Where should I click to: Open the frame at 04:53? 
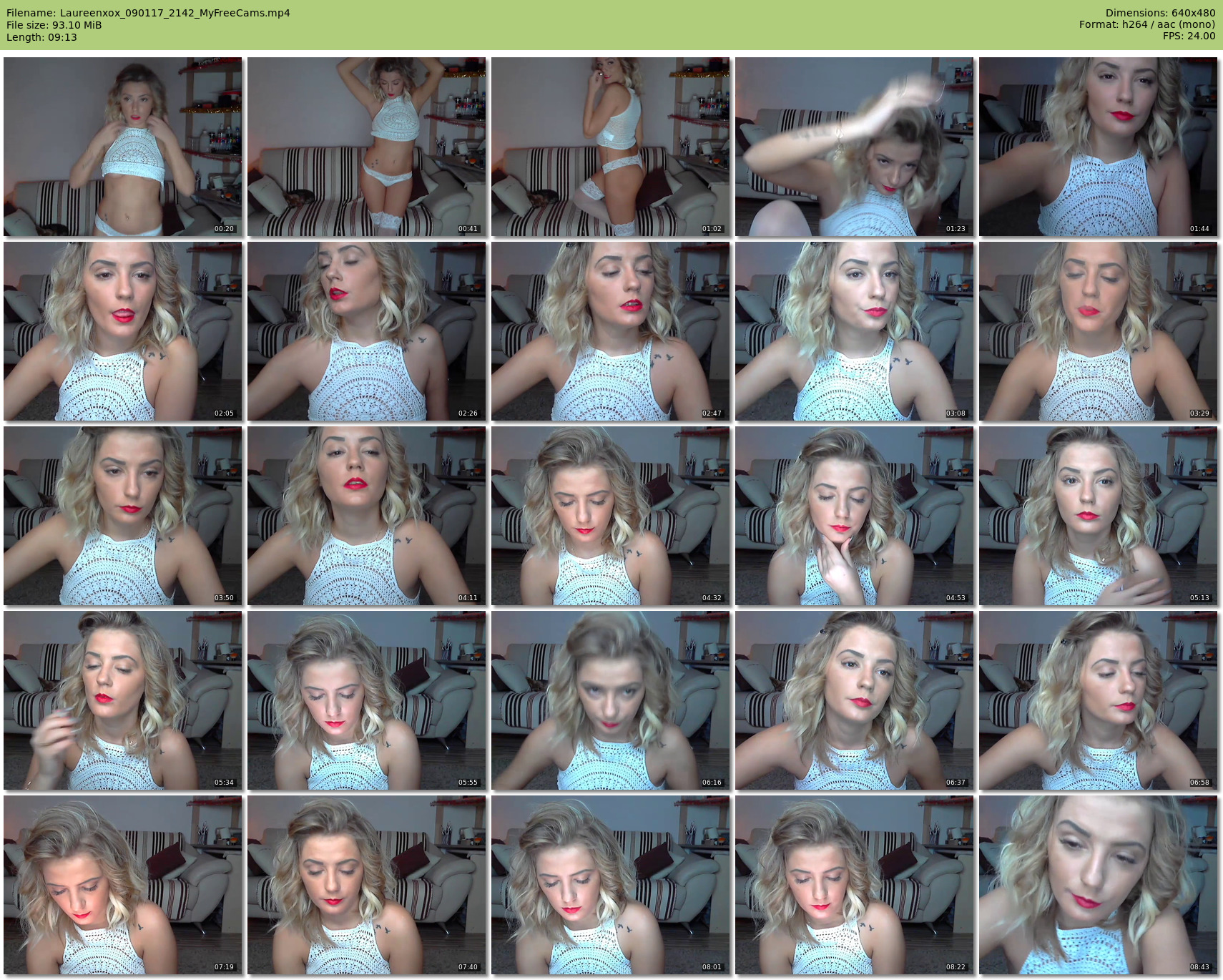click(854, 516)
